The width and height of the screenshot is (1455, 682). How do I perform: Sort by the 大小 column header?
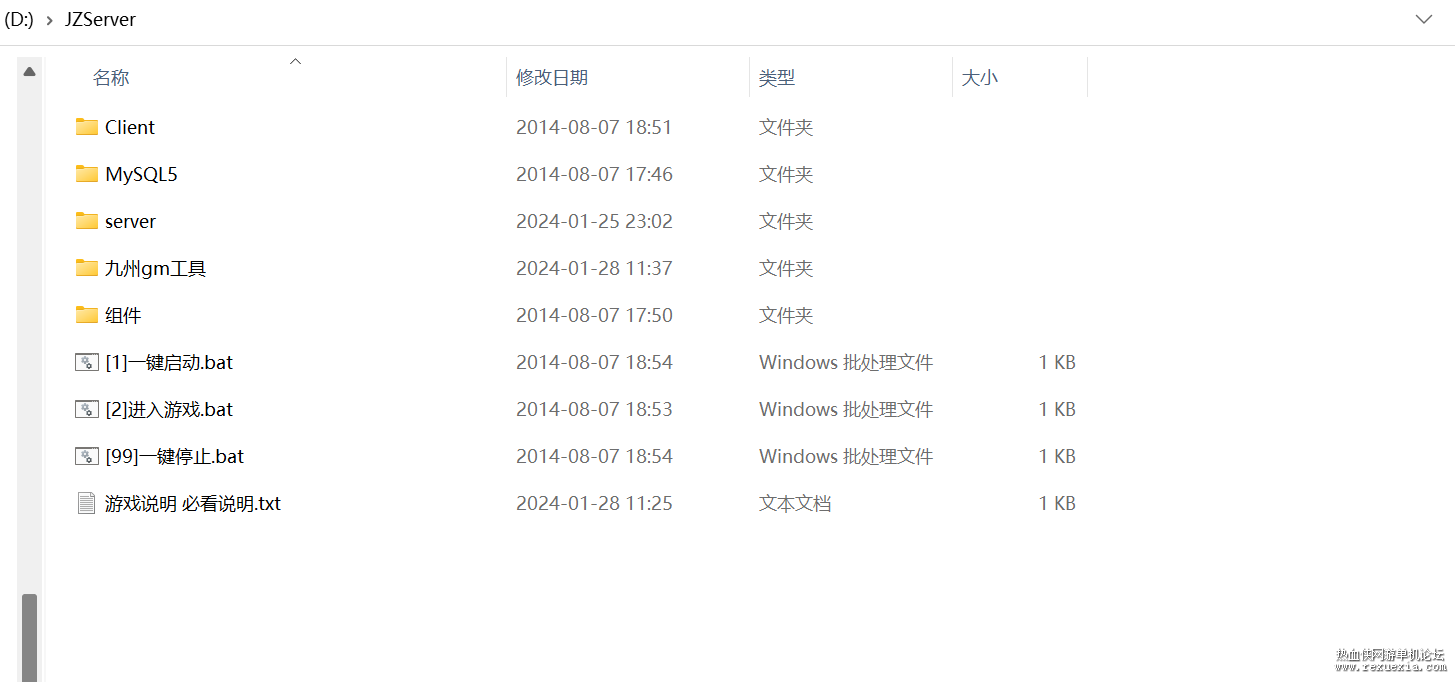[x=980, y=78]
